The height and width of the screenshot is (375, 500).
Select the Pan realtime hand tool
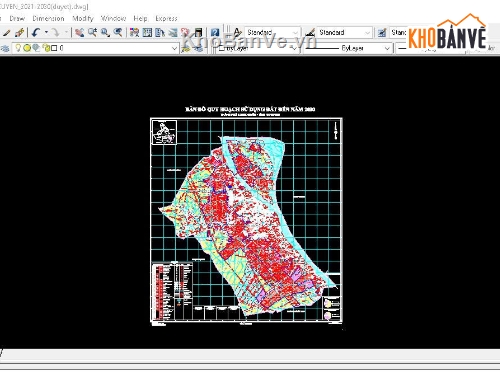coord(79,32)
